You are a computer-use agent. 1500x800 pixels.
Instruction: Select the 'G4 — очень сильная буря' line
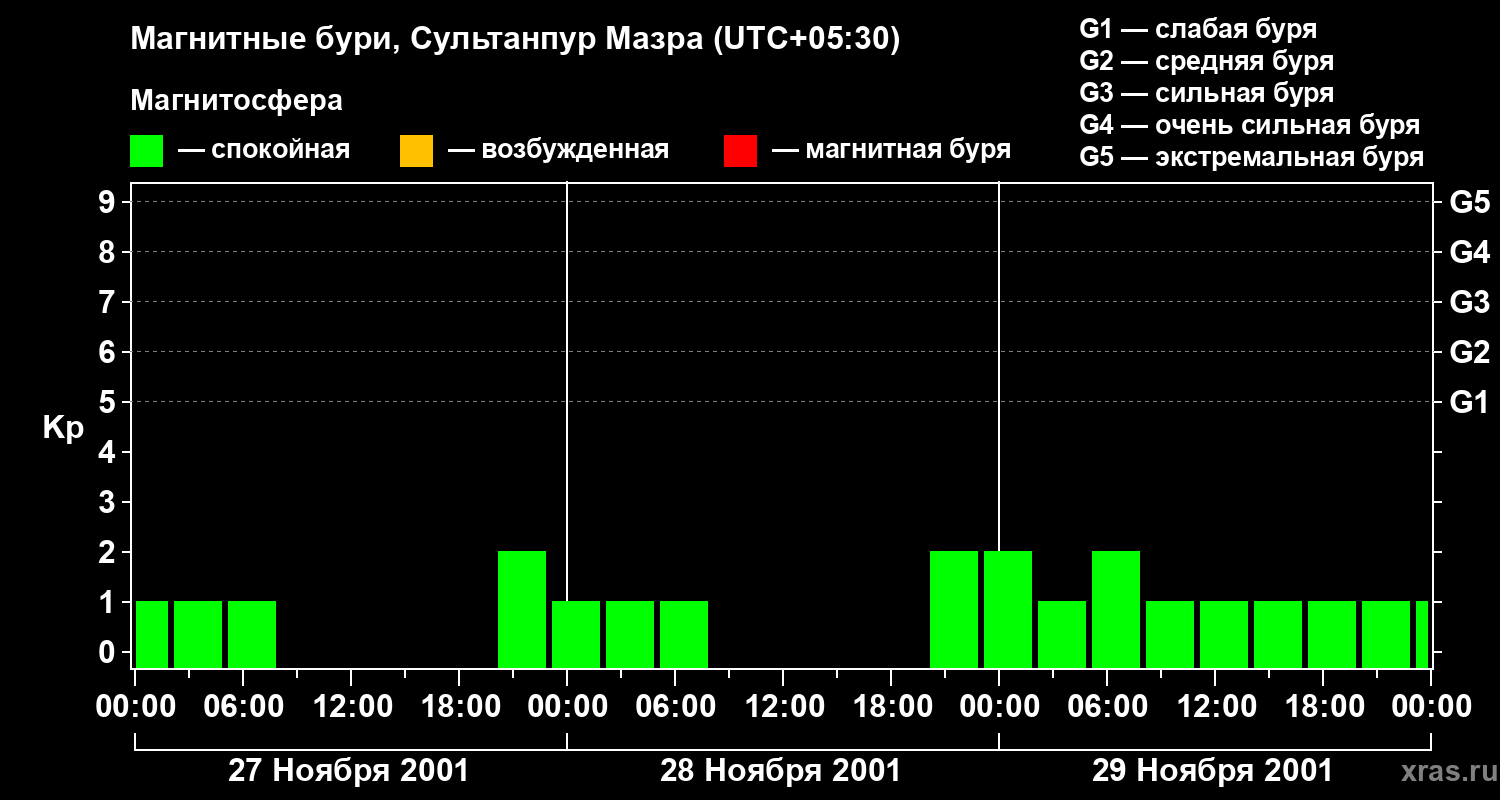coord(1250,125)
